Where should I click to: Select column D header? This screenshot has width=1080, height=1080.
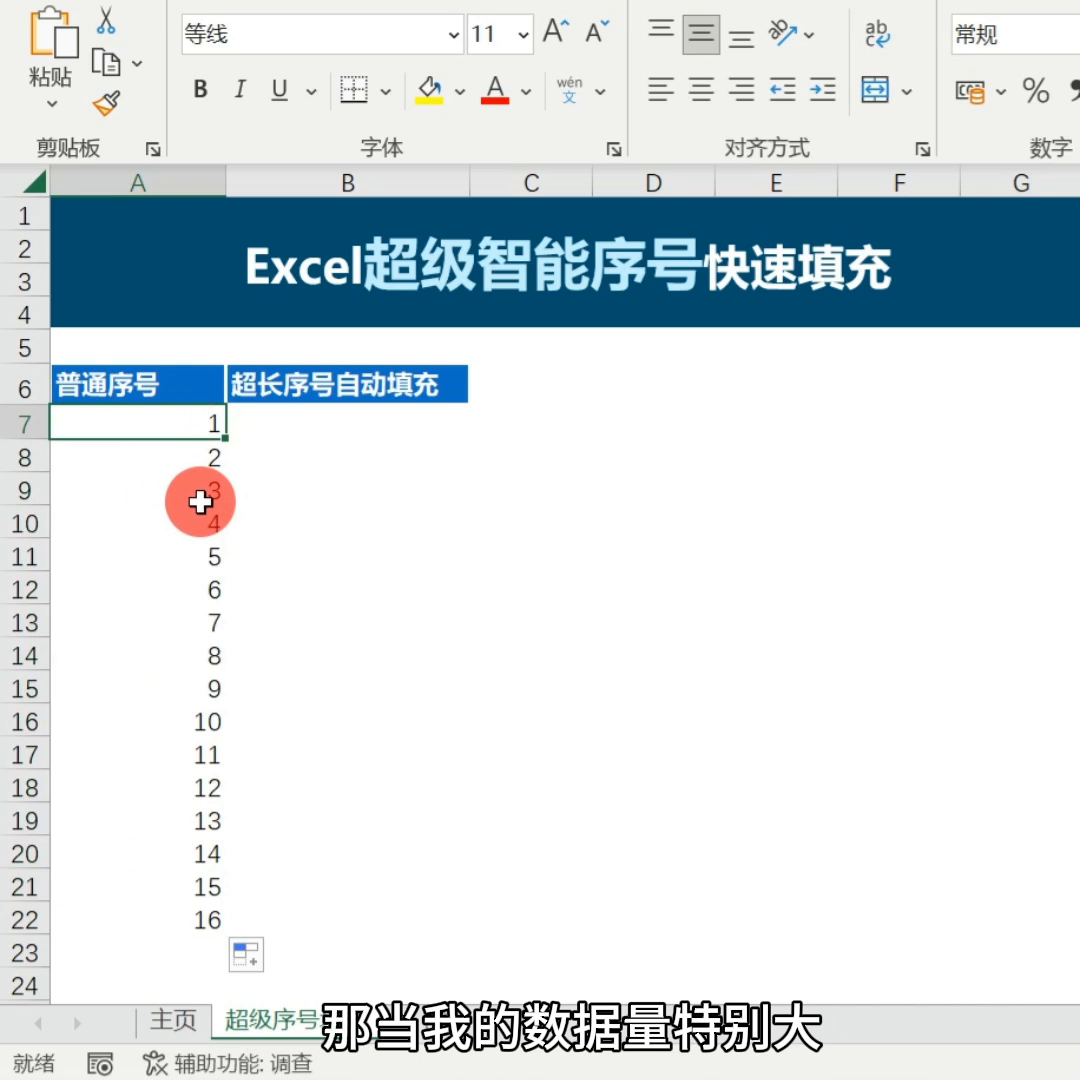(x=654, y=183)
